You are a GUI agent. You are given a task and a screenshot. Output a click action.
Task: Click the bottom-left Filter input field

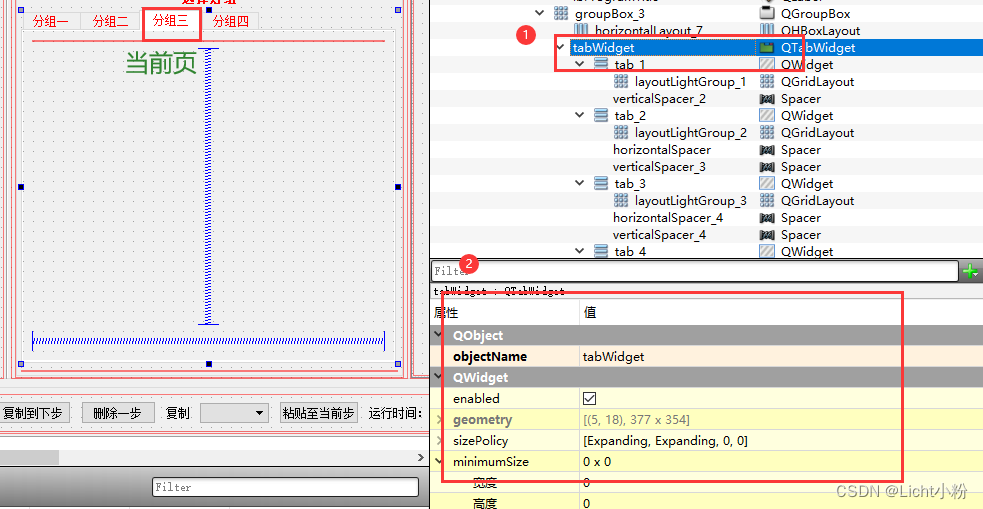tap(285, 487)
